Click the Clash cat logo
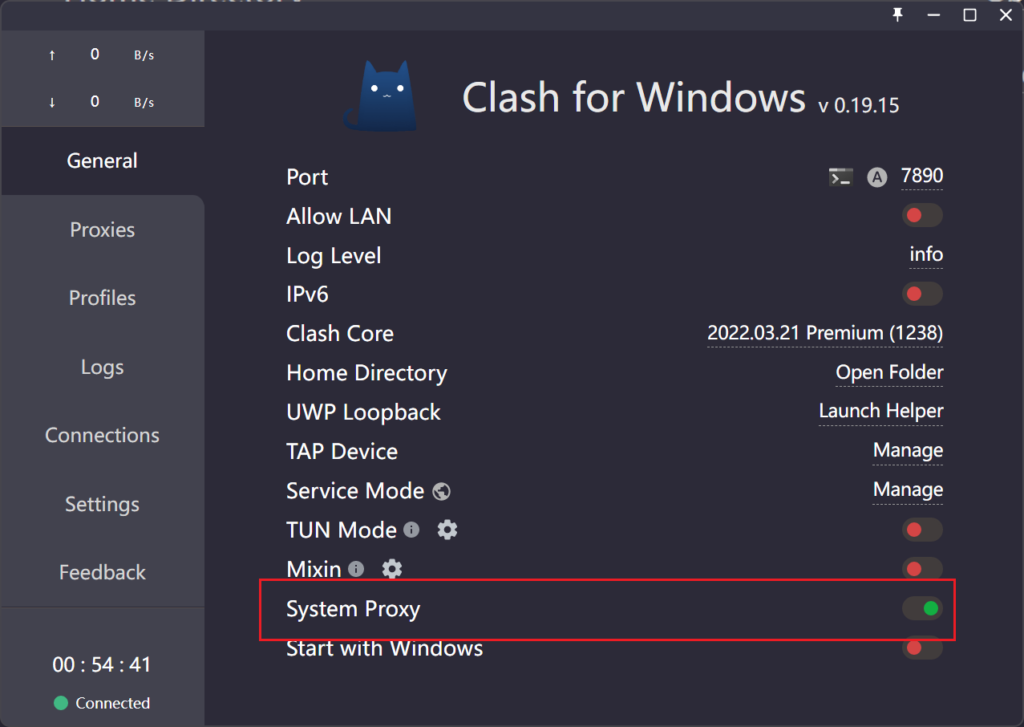 pos(385,95)
